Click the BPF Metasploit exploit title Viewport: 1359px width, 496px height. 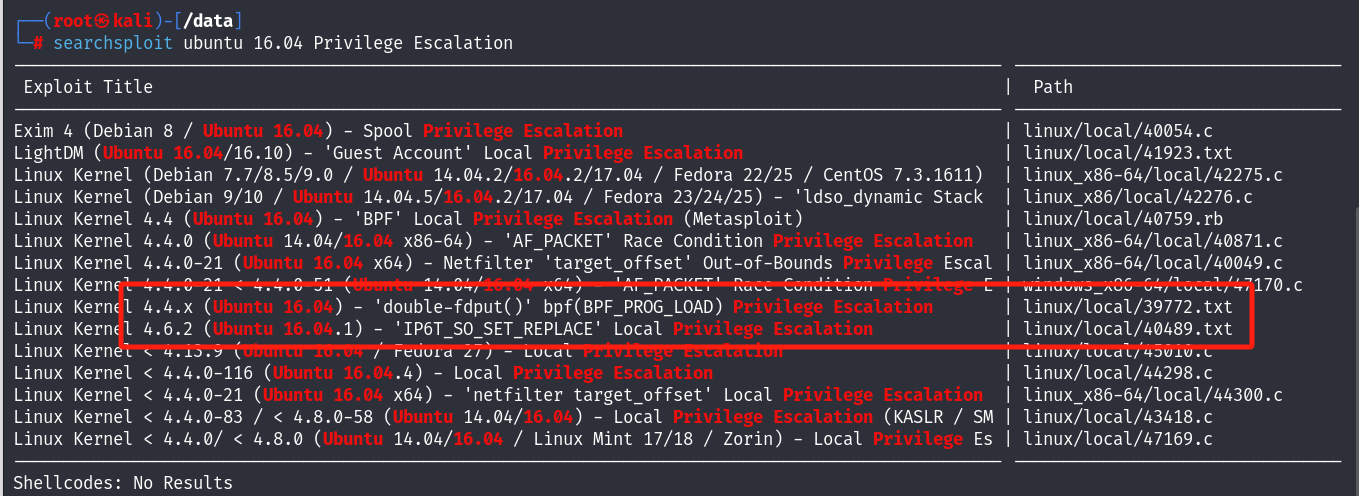(408, 219)
